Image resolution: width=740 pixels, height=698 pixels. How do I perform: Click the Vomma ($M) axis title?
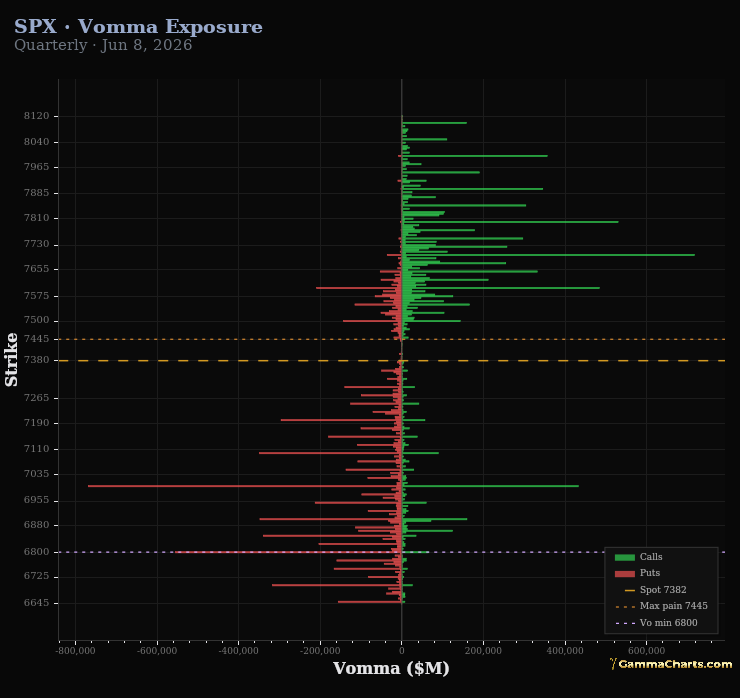tap(391, 668)
